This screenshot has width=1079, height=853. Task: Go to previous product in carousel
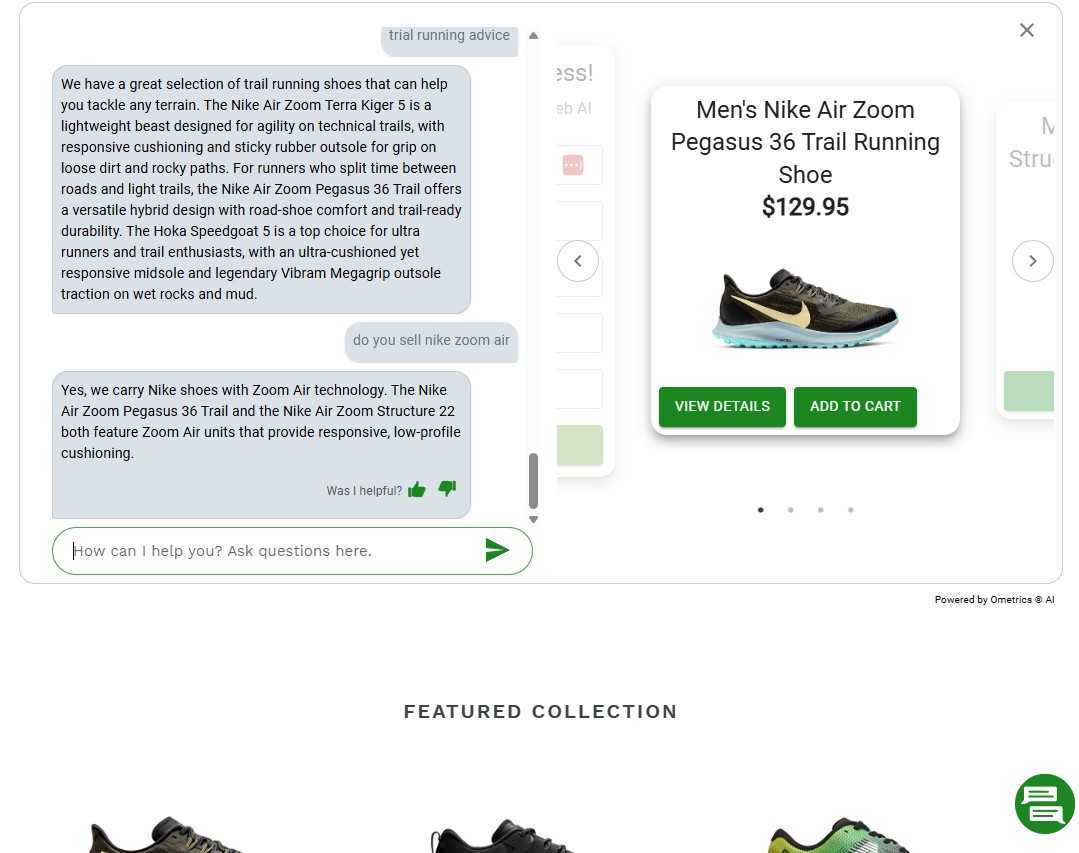click(x=578, y=261)
